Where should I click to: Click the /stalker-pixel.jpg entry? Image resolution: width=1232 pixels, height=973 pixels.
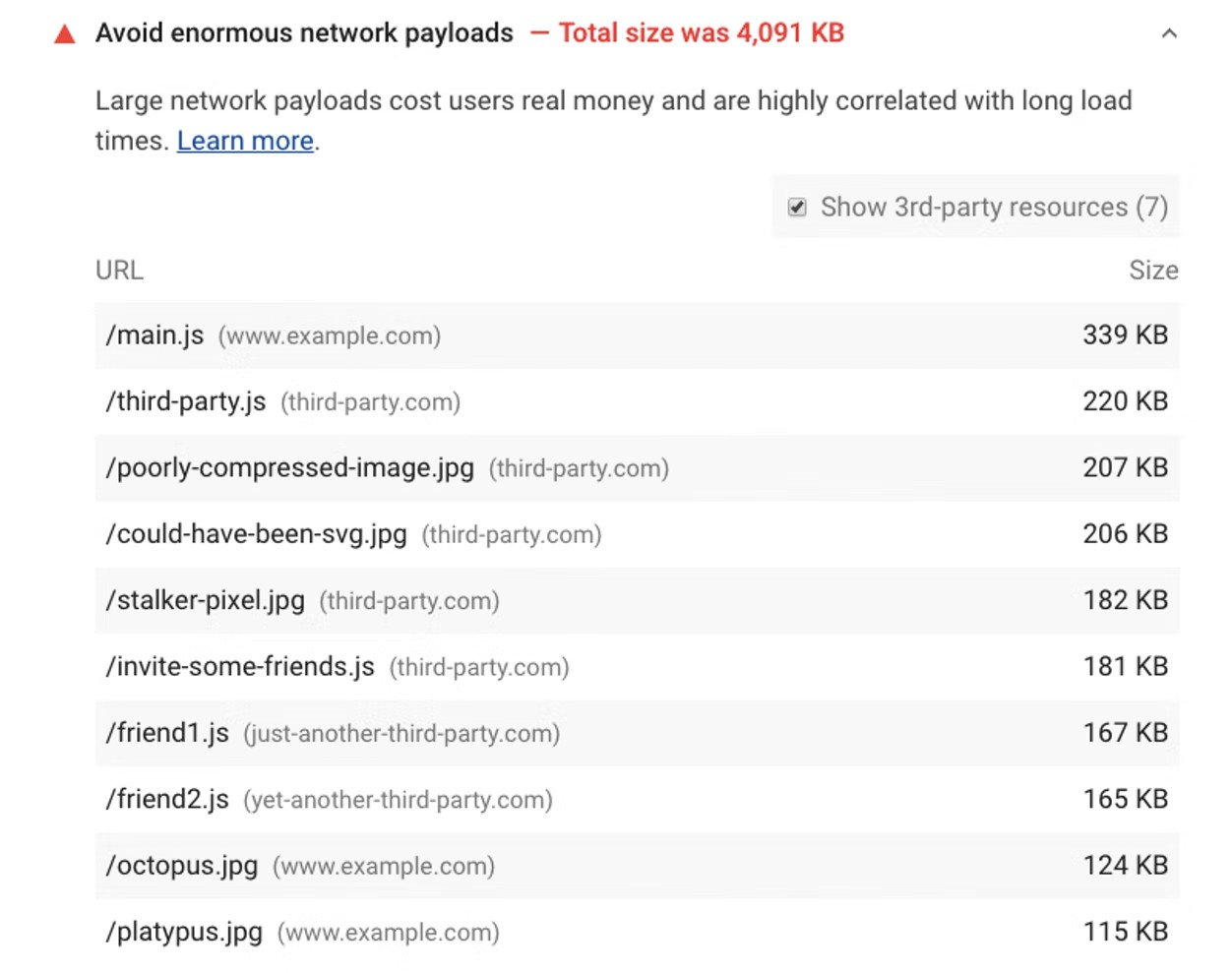tap(203, 600)
